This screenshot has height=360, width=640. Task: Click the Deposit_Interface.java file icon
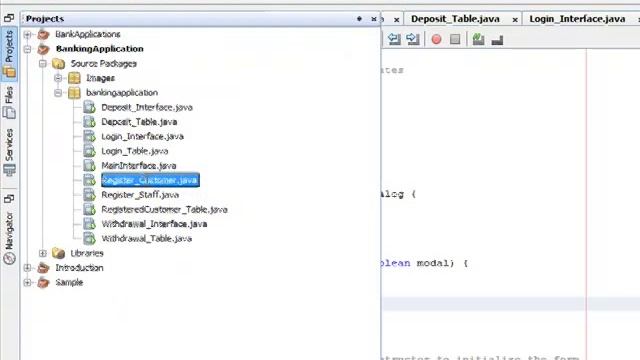tap(89, 107)
